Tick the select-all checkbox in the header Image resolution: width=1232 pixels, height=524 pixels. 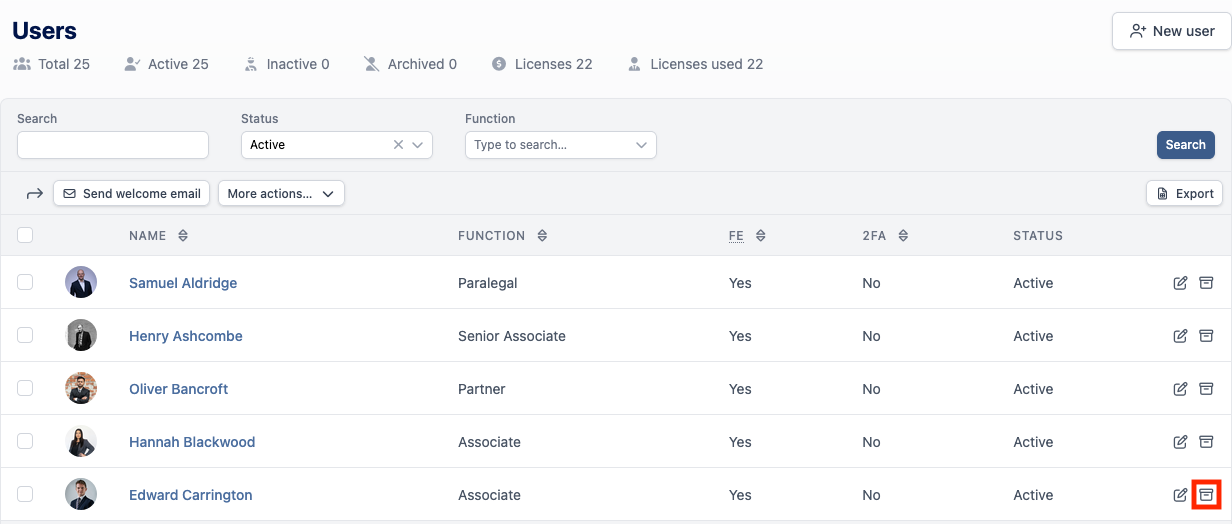pyautogui.click(x=25, y=235)
